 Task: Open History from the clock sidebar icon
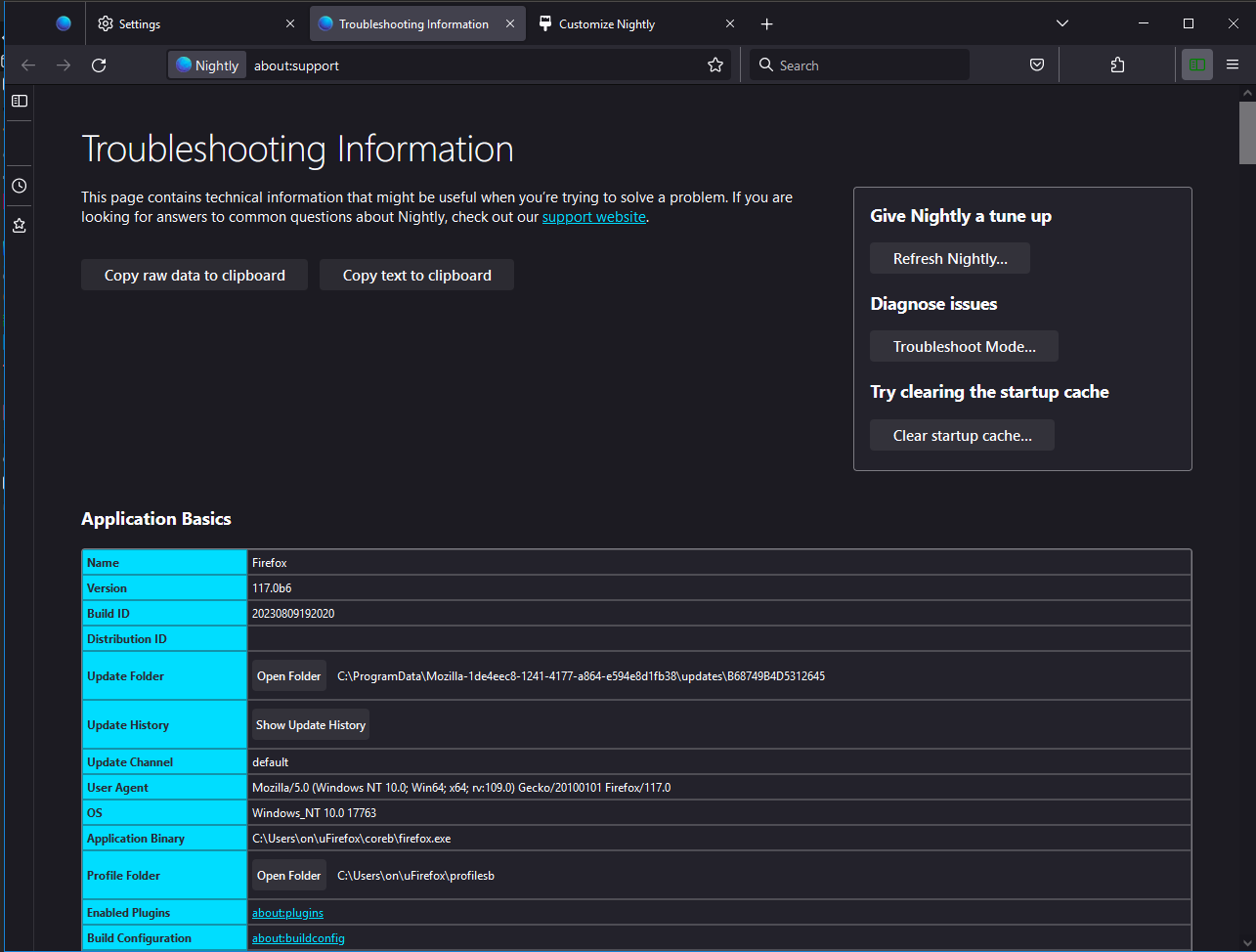pos(19,186)
